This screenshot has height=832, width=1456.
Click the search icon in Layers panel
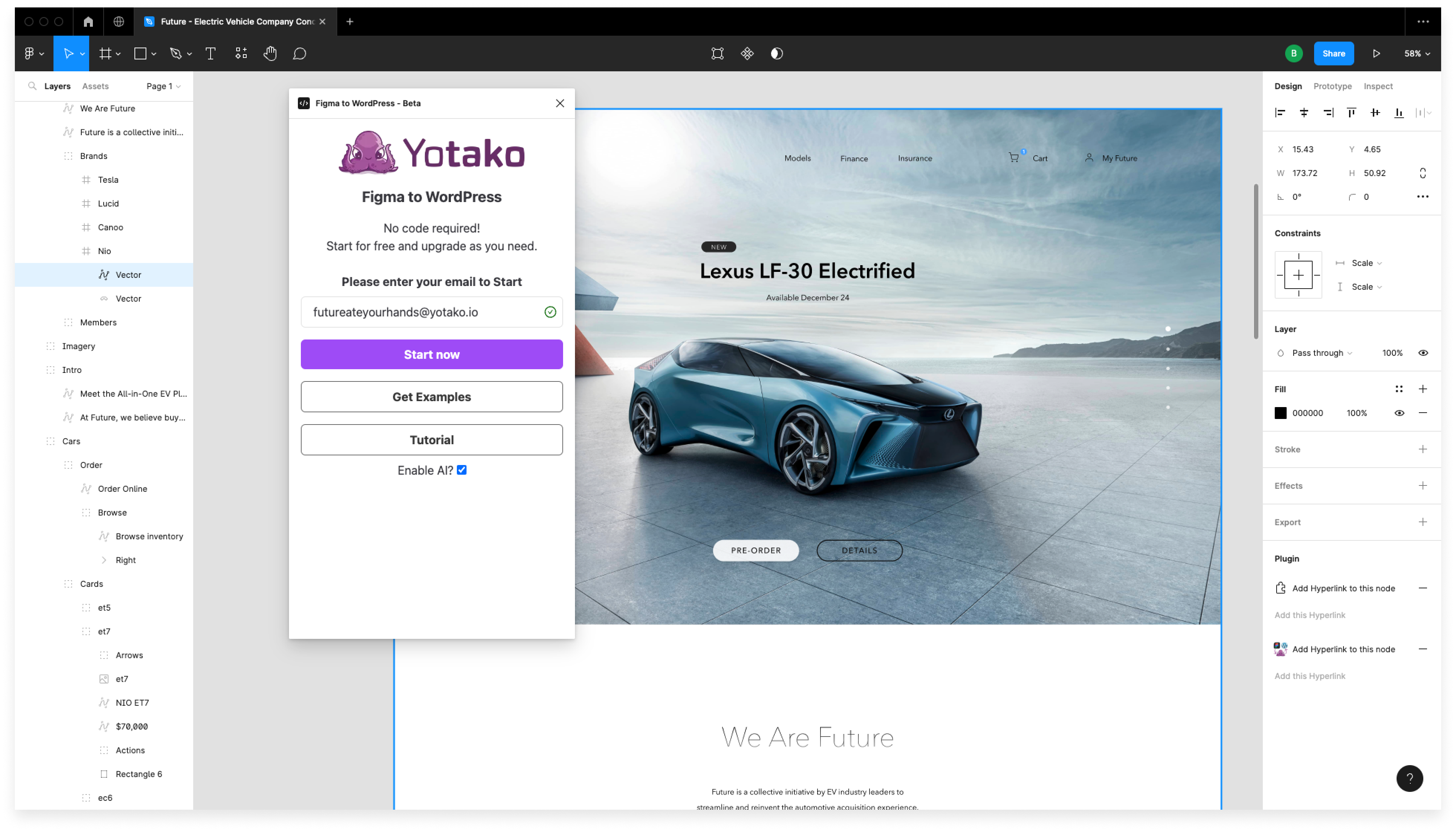[x=32, y=86]
